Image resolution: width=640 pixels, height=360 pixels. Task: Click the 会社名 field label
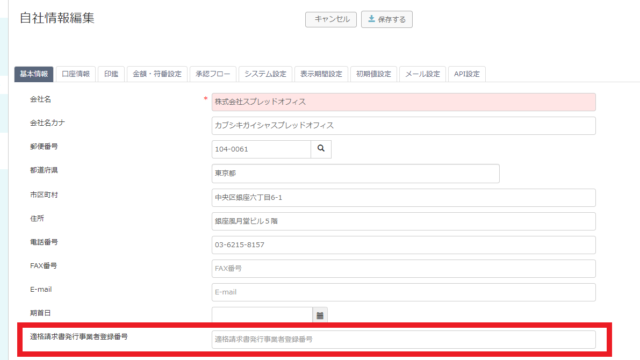[x=40, y=99]
